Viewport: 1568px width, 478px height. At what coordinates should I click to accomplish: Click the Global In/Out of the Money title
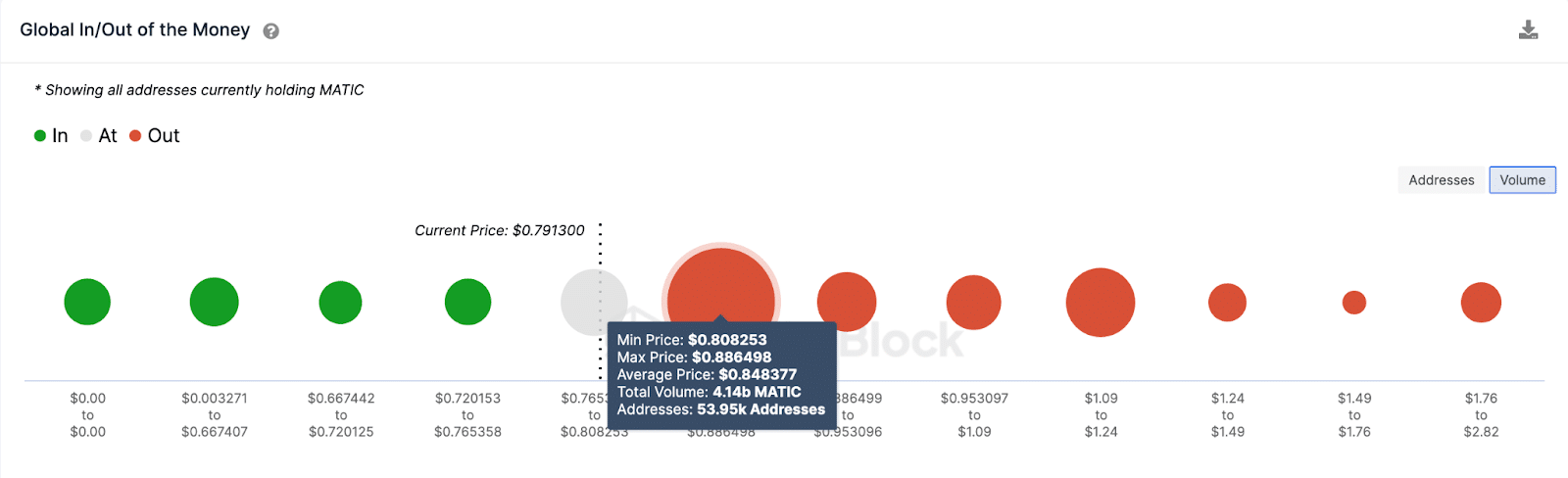pyautogui.click(x=135, y=30)
